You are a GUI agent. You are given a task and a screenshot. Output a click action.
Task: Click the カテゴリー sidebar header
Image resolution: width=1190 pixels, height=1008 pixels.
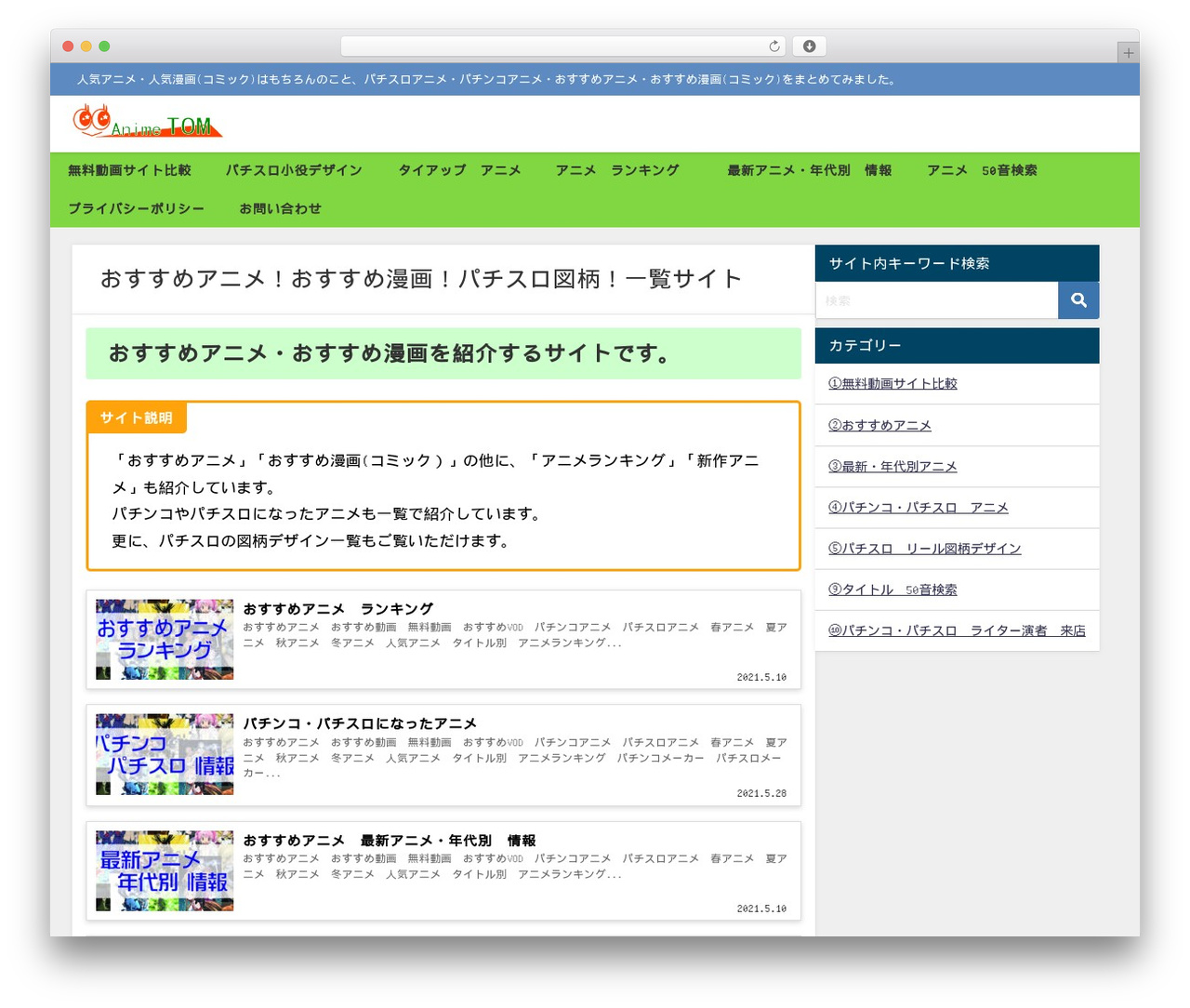pos(957,345)
